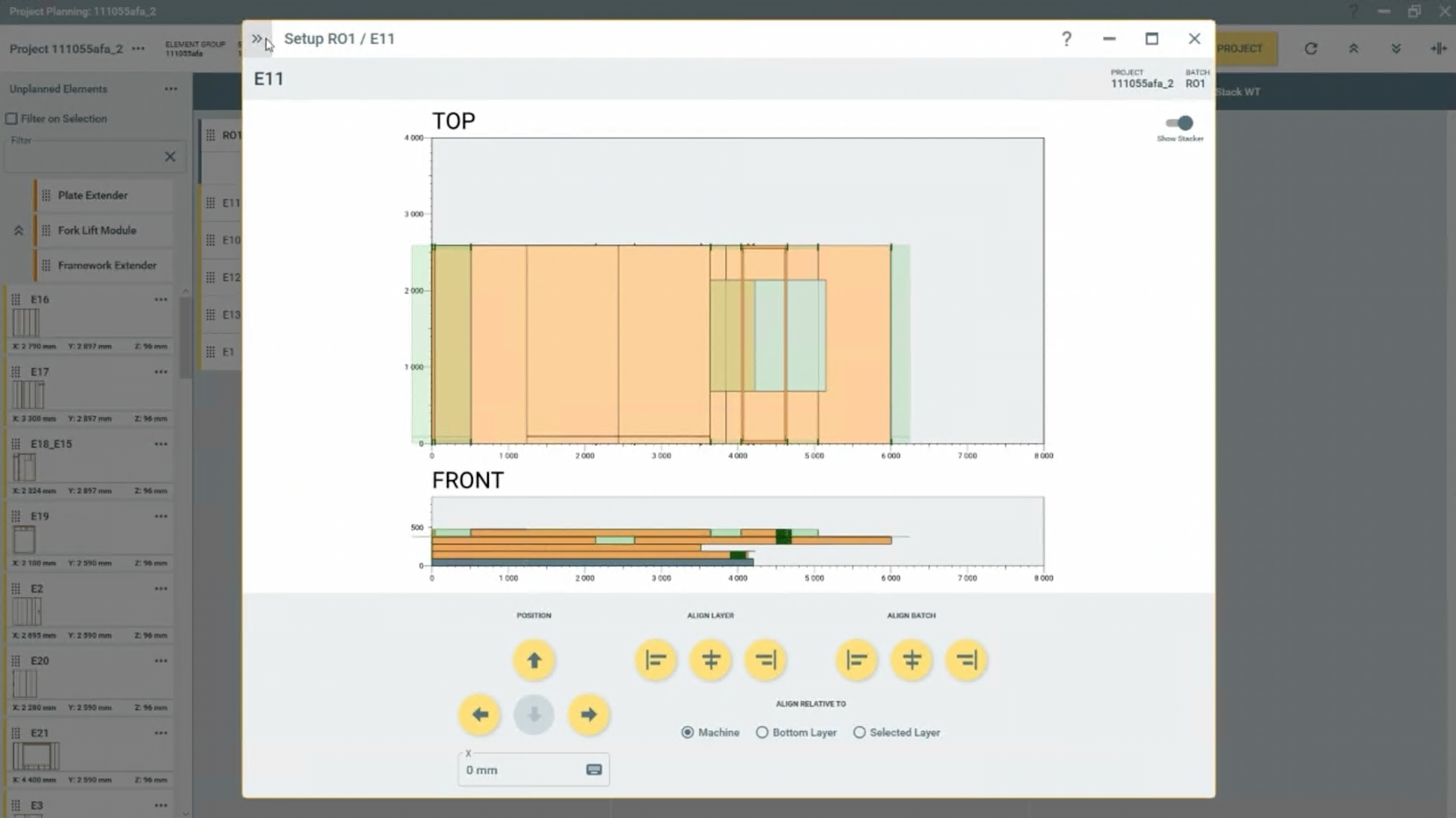Viewport: 1456px width, 818px height.
Task: Align batch to the right
Action: pyautogui.click(x=967, y=660)
